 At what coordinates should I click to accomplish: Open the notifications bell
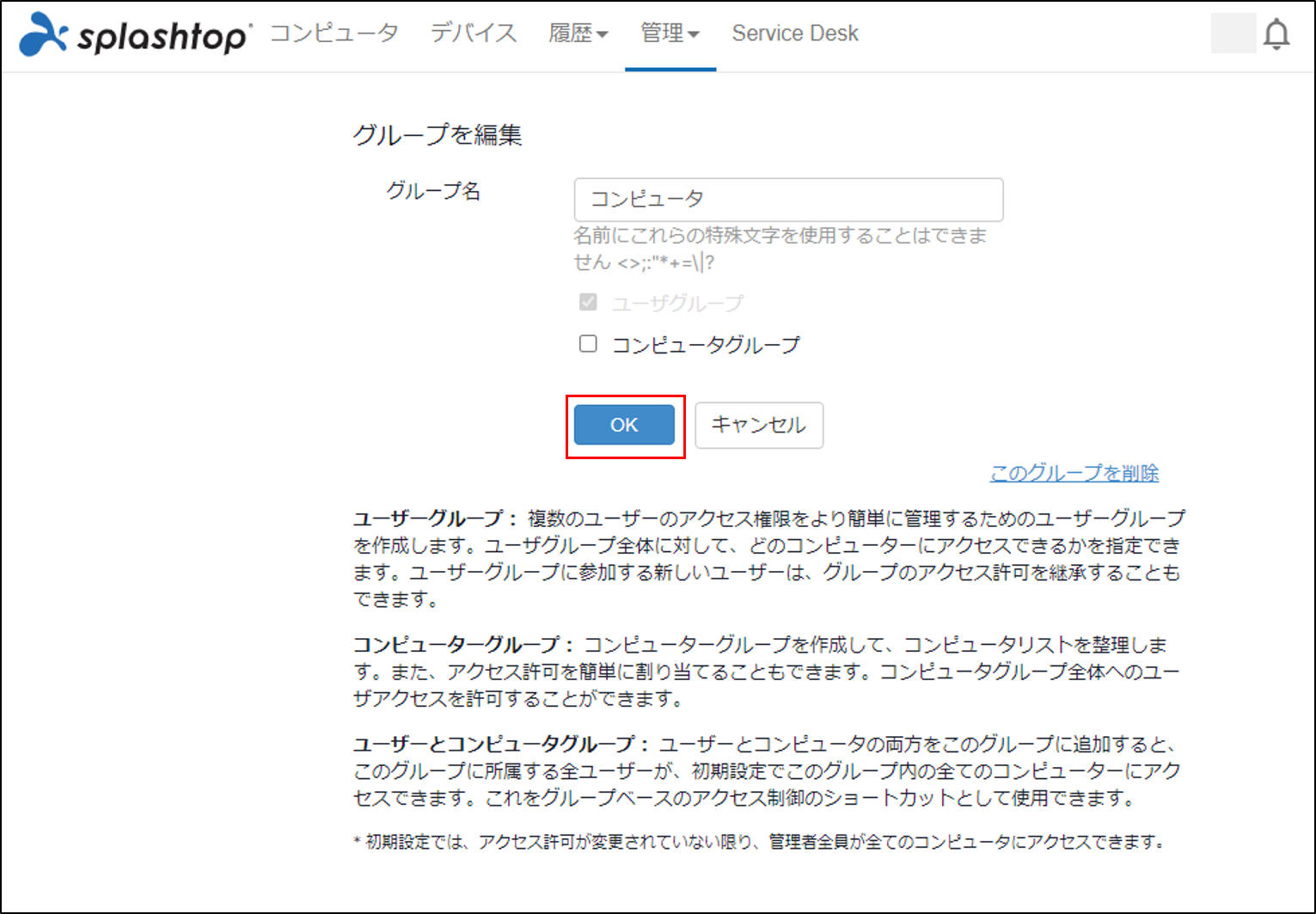click(x=1276, y=34)
